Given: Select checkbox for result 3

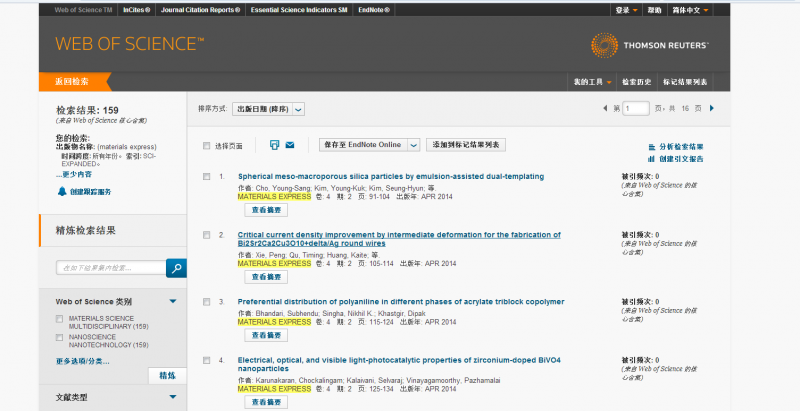Looking at the screenshot, I should point(207,302).
